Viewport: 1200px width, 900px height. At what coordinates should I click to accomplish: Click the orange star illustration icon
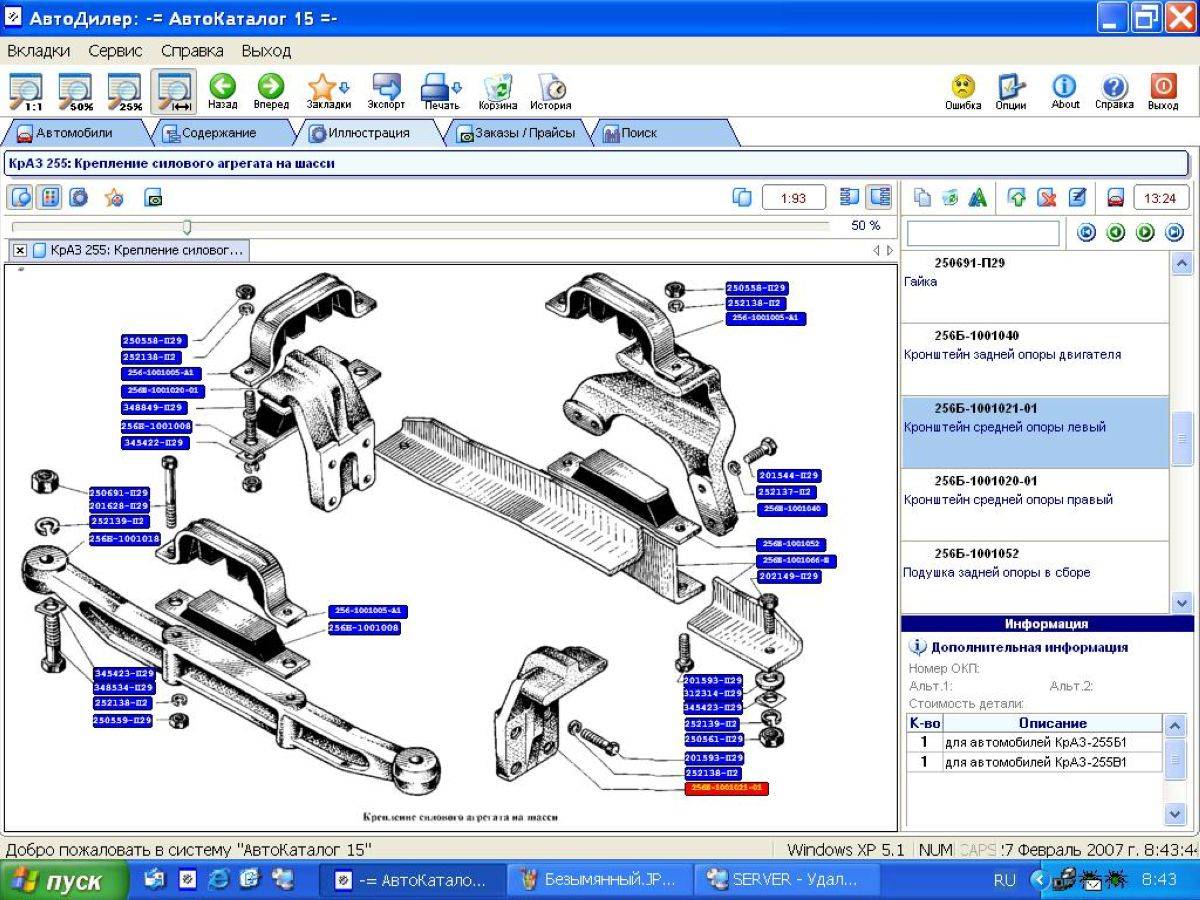114,197
